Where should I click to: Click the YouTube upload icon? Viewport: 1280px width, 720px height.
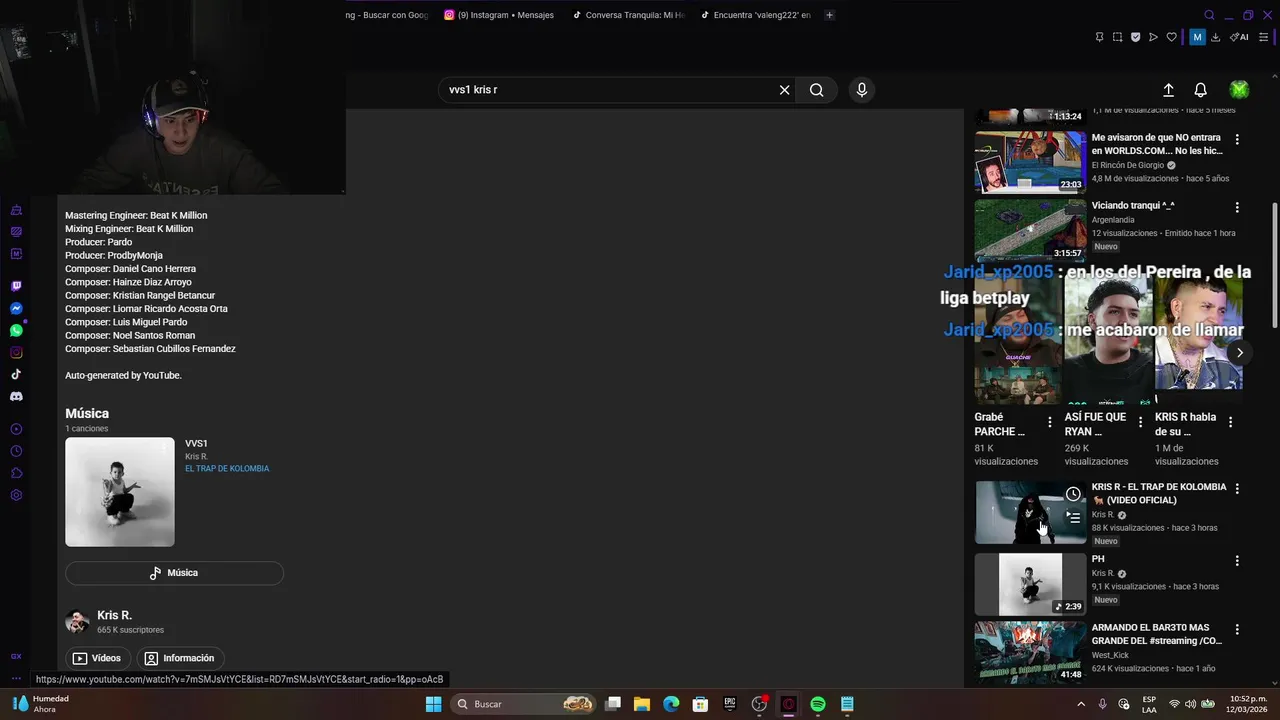point(1168,90)
